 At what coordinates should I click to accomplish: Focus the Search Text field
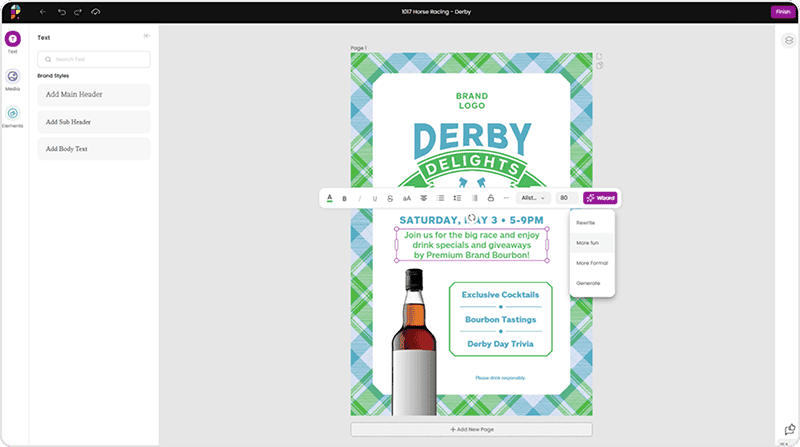(x=94, y=59)
